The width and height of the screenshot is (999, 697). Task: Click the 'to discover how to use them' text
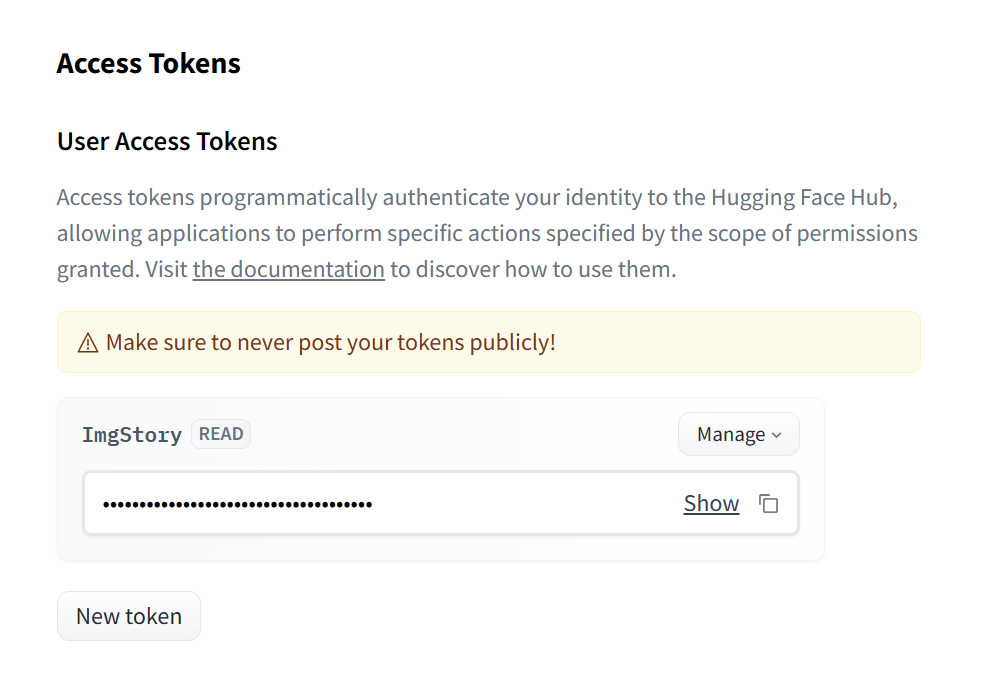533,269
